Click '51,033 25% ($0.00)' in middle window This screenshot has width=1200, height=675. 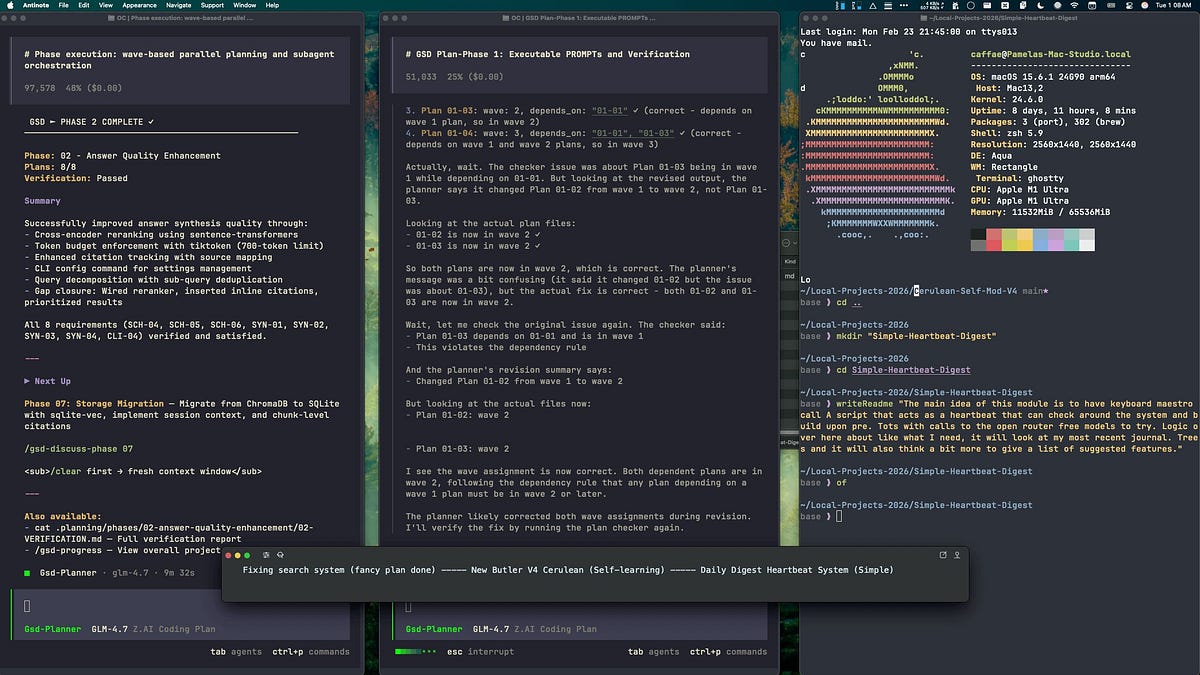456,76
